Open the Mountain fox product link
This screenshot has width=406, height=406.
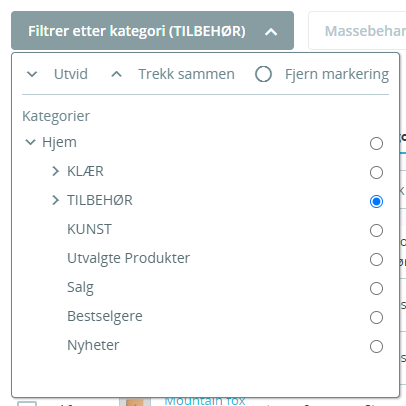205,401
